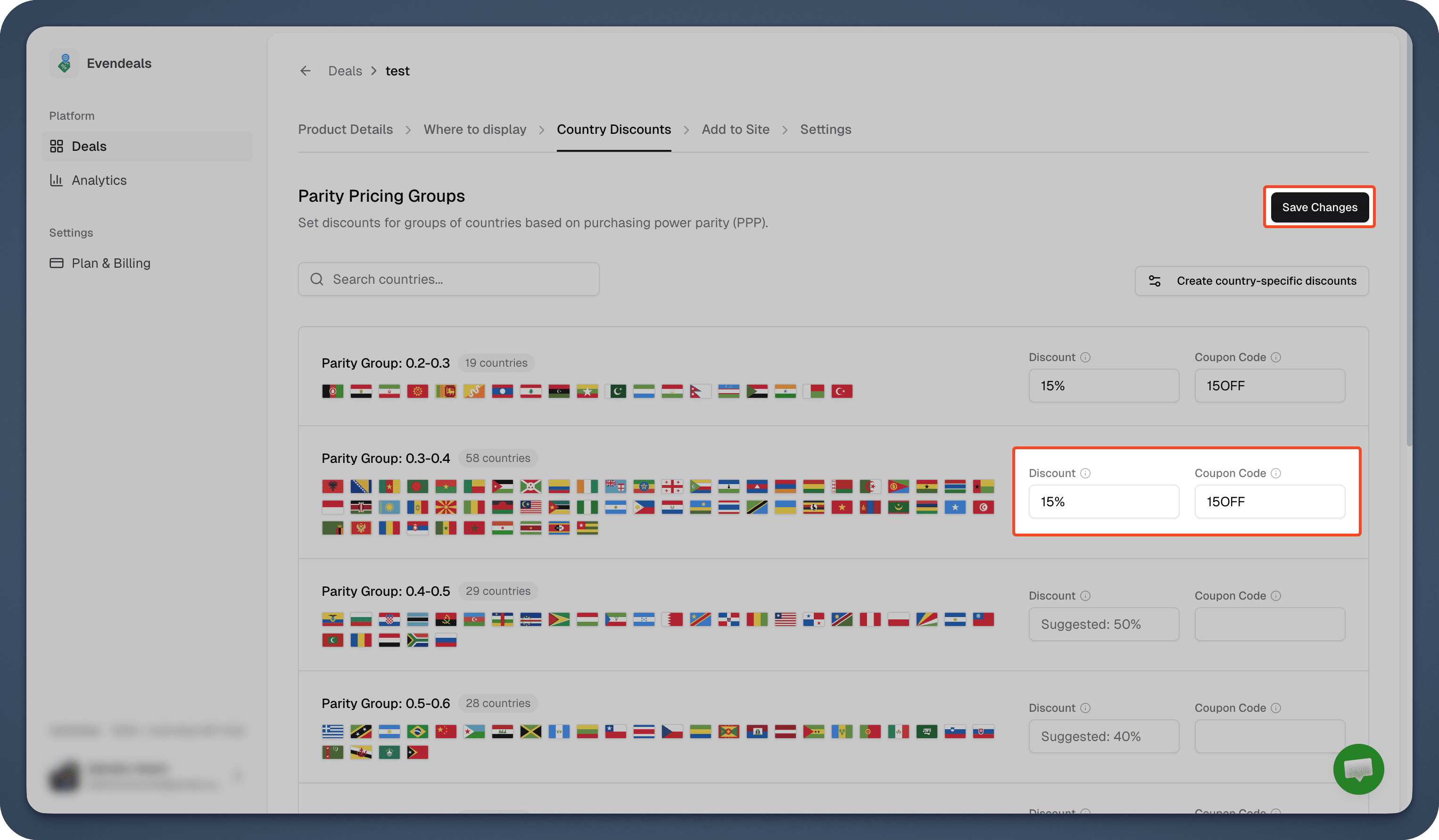The width and height of the screenshot is (1439, 840).
Task: Open the Settings step in the stepper
Action: (826, 129)
